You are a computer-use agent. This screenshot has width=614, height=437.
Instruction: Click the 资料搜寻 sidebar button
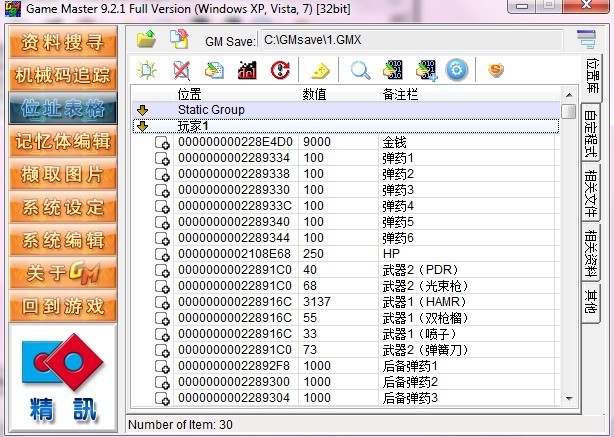pyautogui.click(x=62, y=43)
